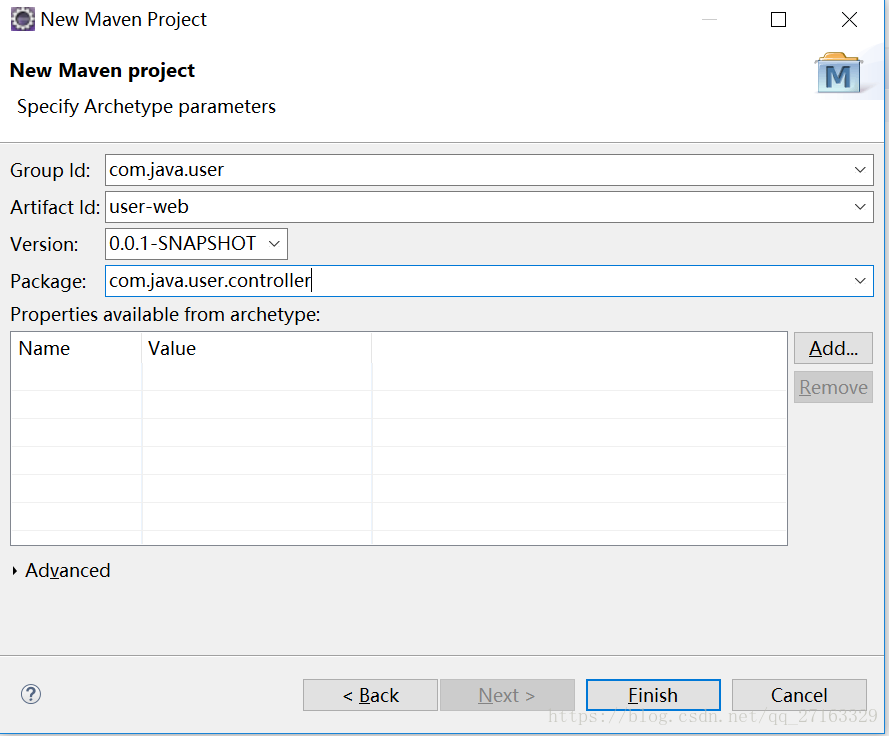Click the Maven M wizard banner icon

(839, 74)
